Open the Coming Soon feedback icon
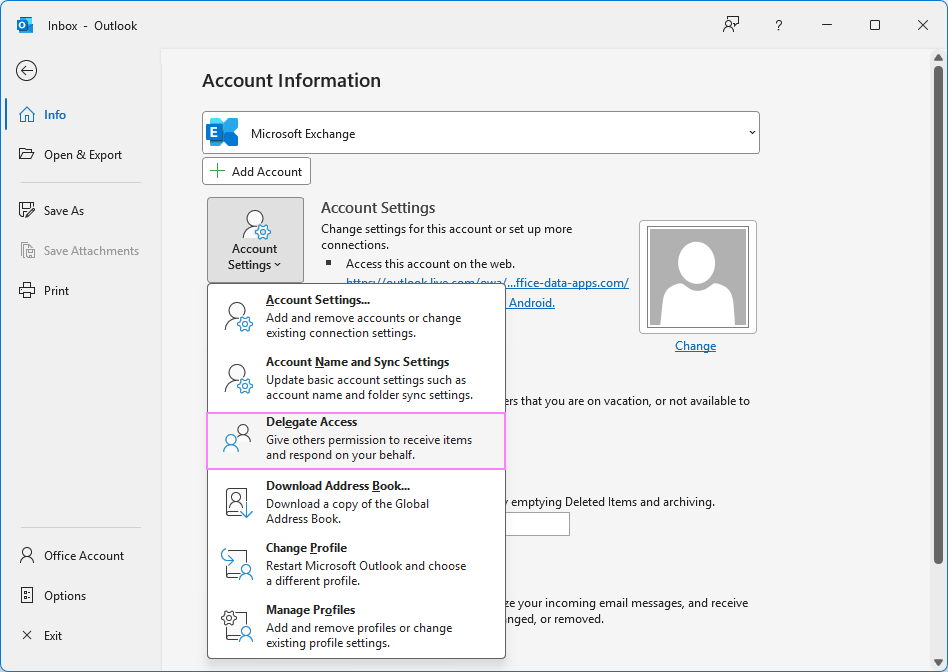 (x=731, y=25)
